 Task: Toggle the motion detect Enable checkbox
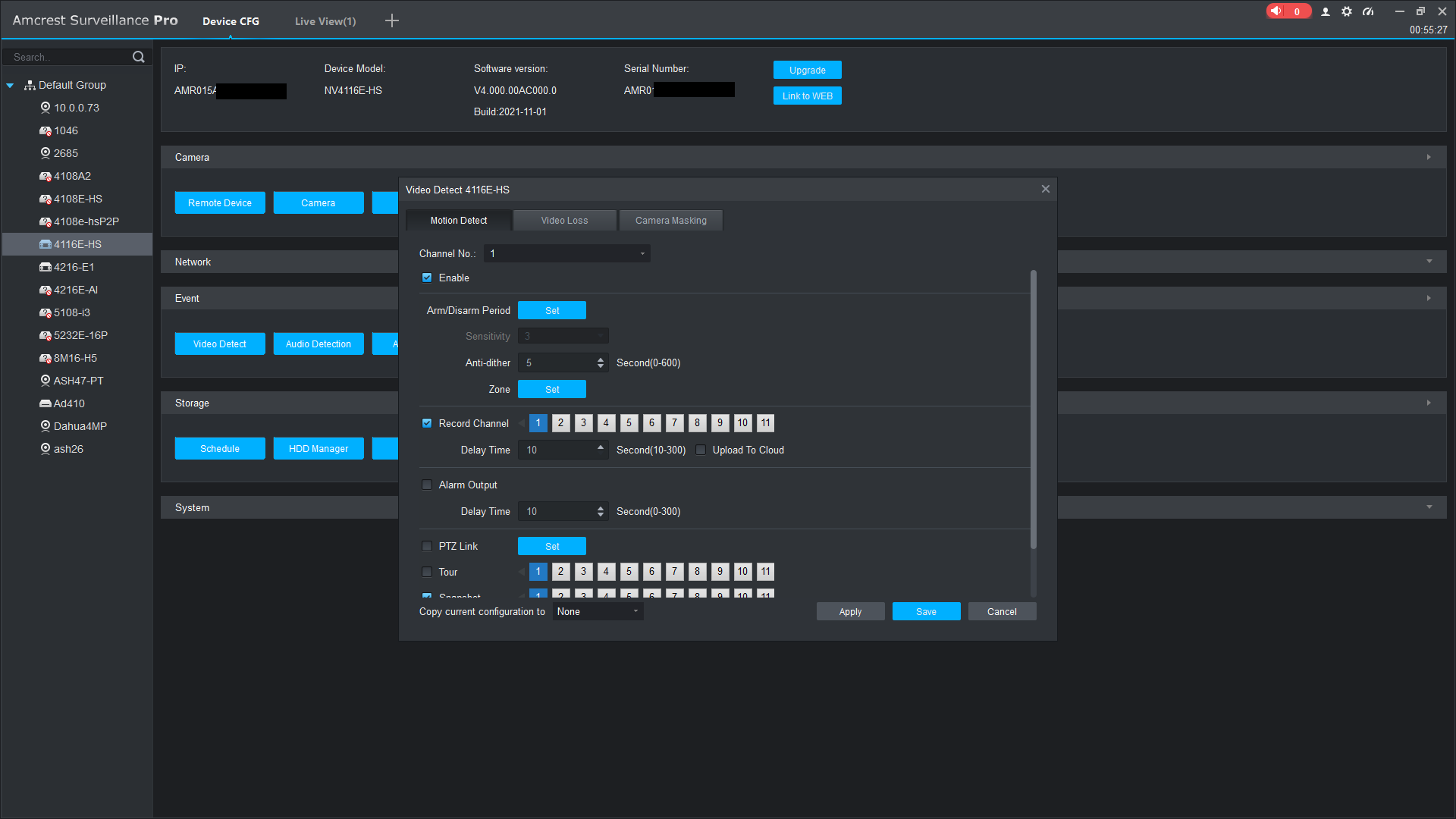[427, 278]
